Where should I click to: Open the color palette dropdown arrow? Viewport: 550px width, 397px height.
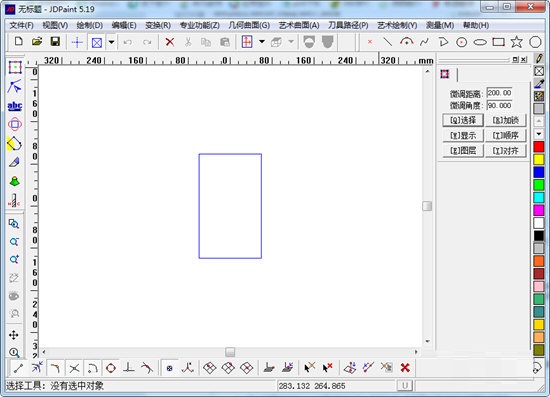(539, 134)
